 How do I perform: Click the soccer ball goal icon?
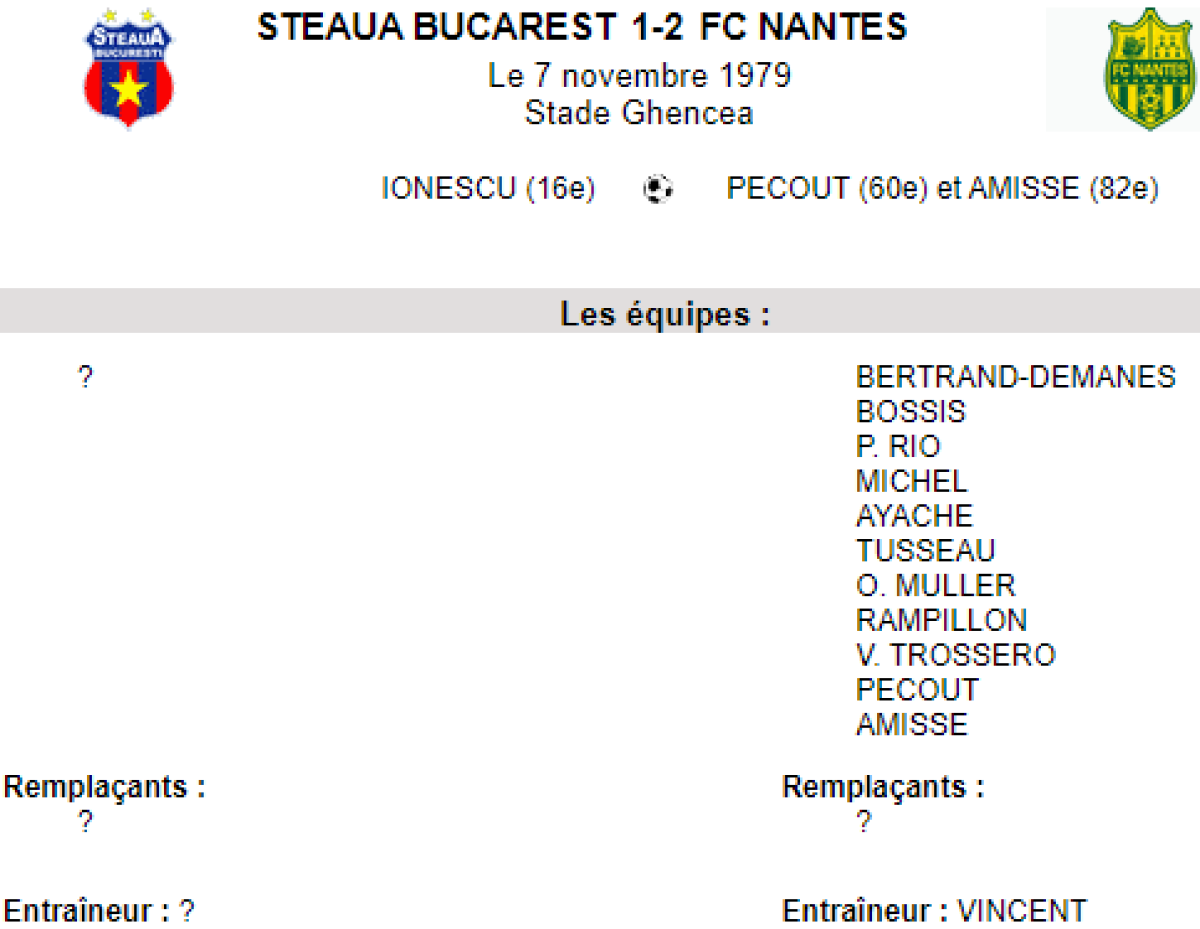point(658,189)
